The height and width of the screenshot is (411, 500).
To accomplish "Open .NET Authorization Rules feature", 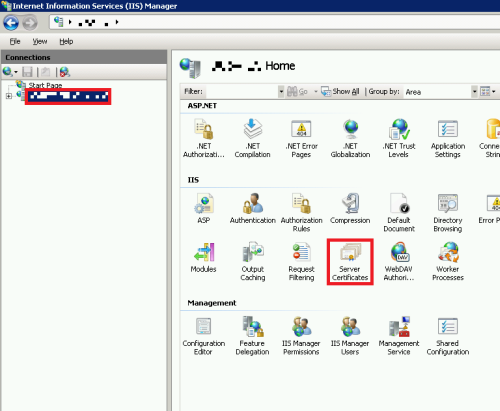I will pyautogui.click(x=204, y=138).
